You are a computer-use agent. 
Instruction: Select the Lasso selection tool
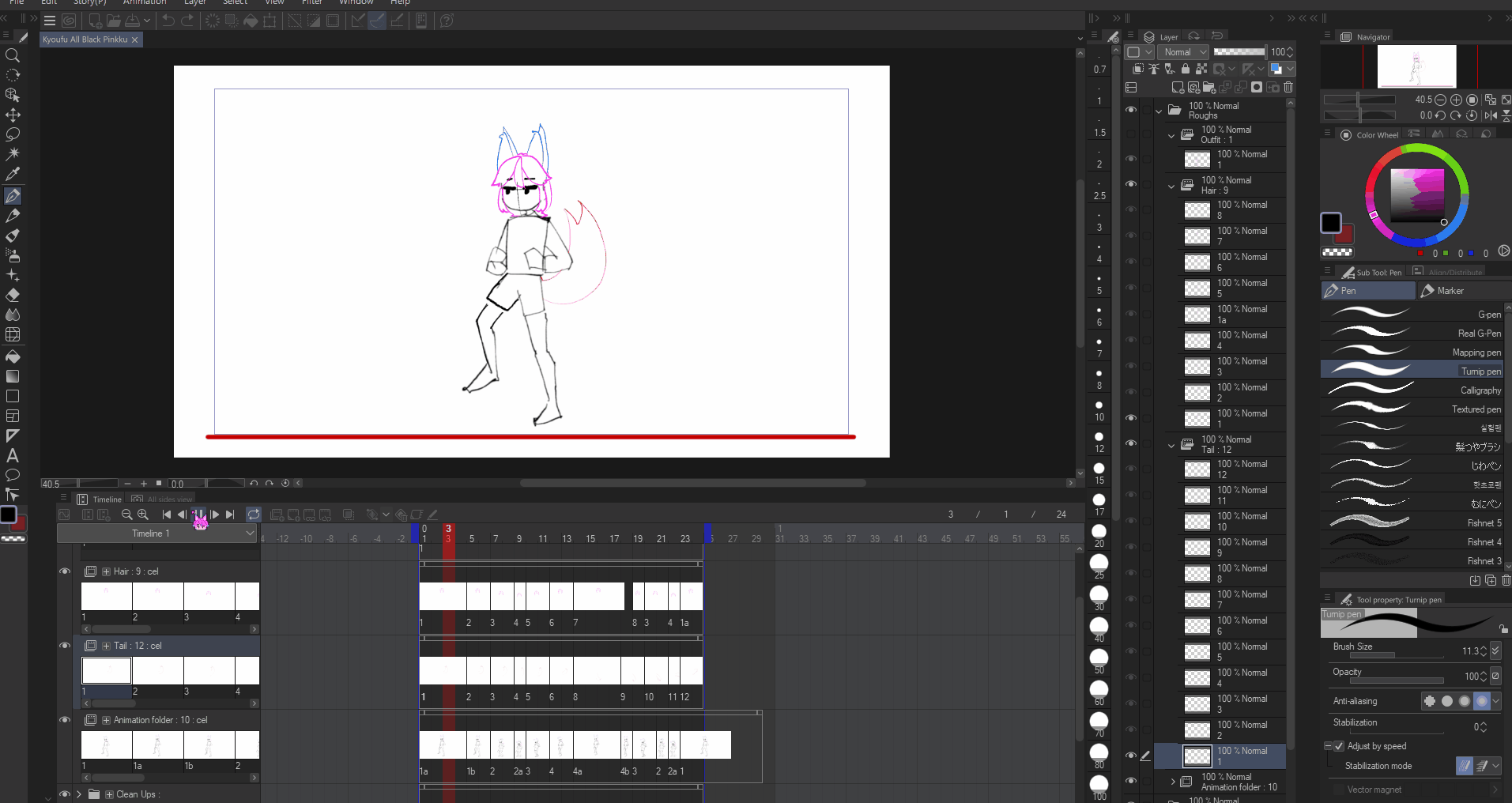[13, 134]
